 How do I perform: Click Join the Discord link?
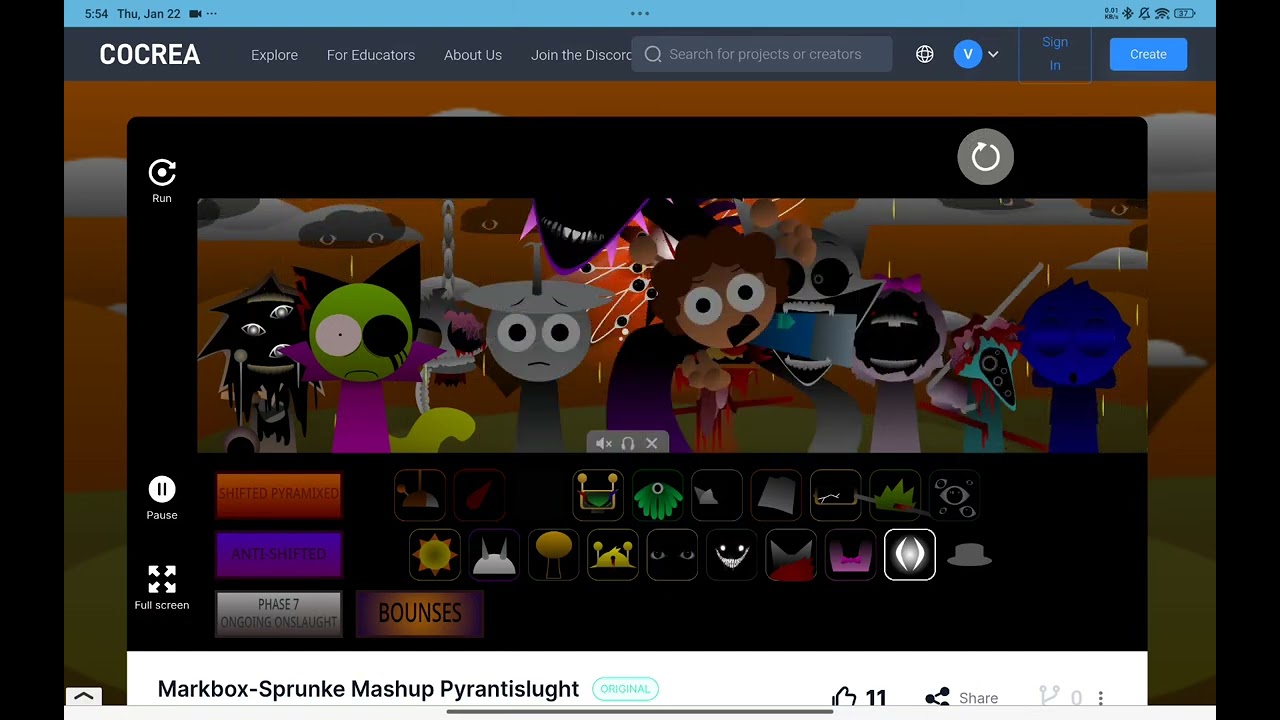(581, 55)
